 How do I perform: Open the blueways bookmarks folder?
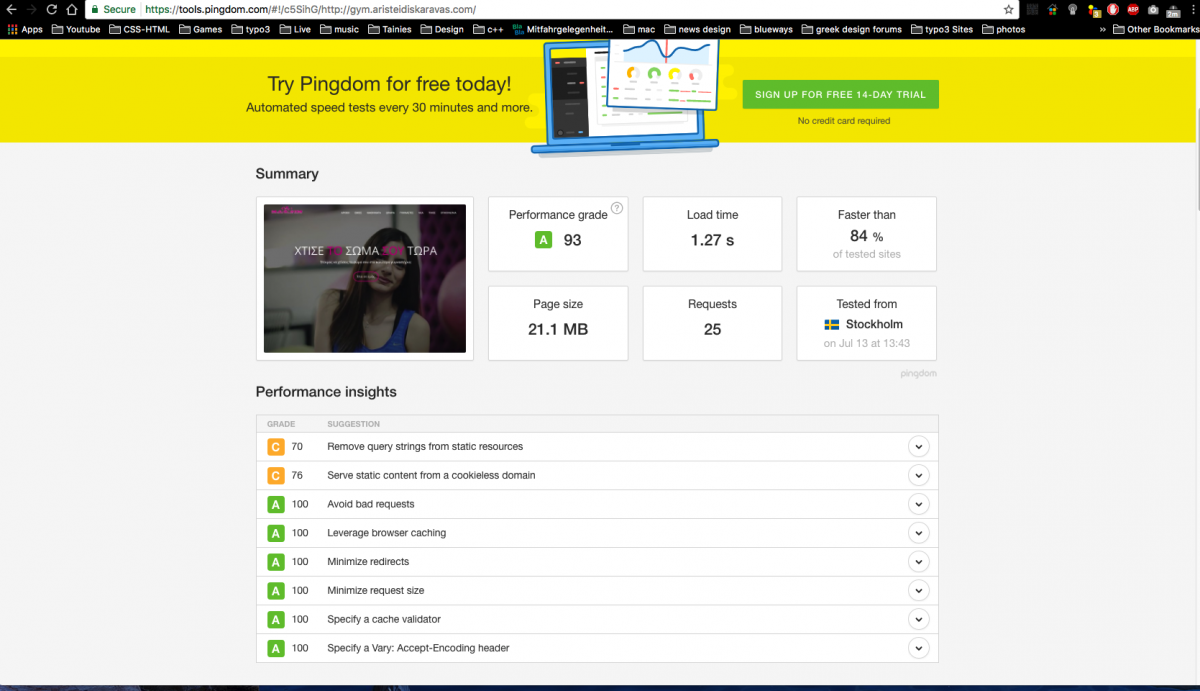(766, 29)
